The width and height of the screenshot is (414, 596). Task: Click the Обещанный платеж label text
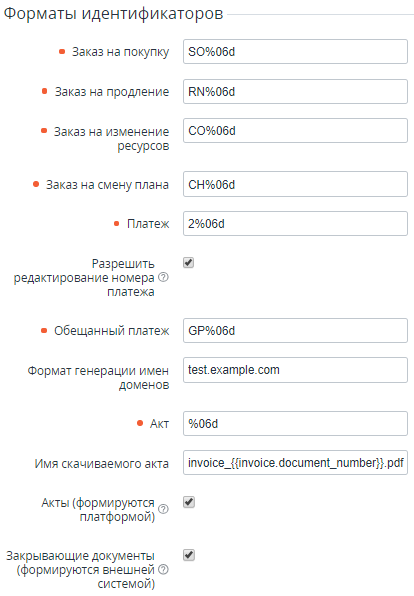[x=111, y=331]
